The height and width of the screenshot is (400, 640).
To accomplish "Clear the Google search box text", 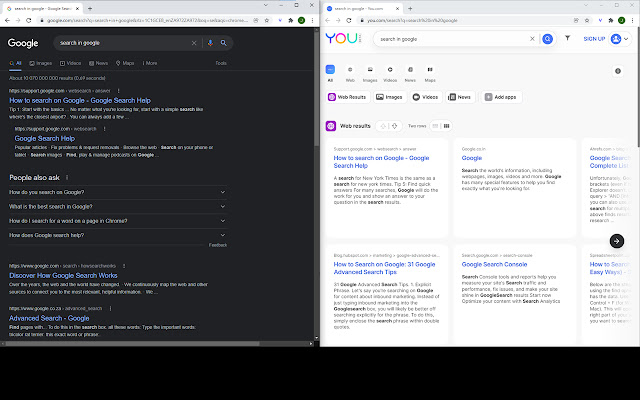I will [194, 43].
